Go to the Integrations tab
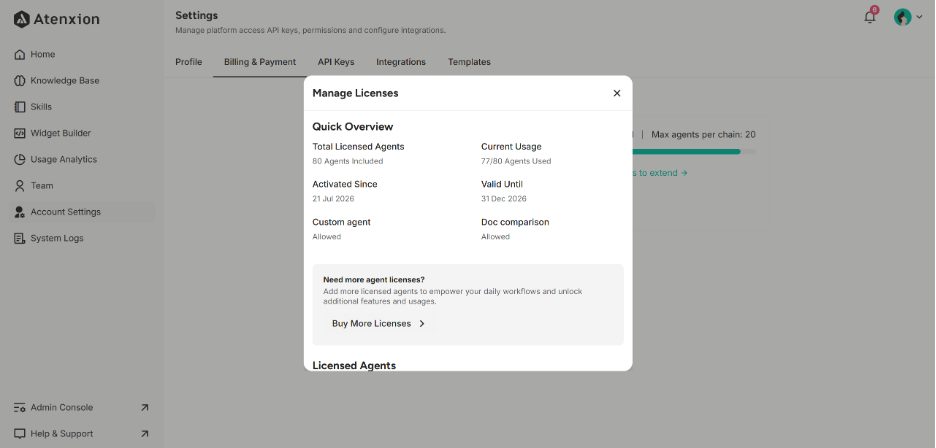The image size is (936, 448). tap(401, 62)
